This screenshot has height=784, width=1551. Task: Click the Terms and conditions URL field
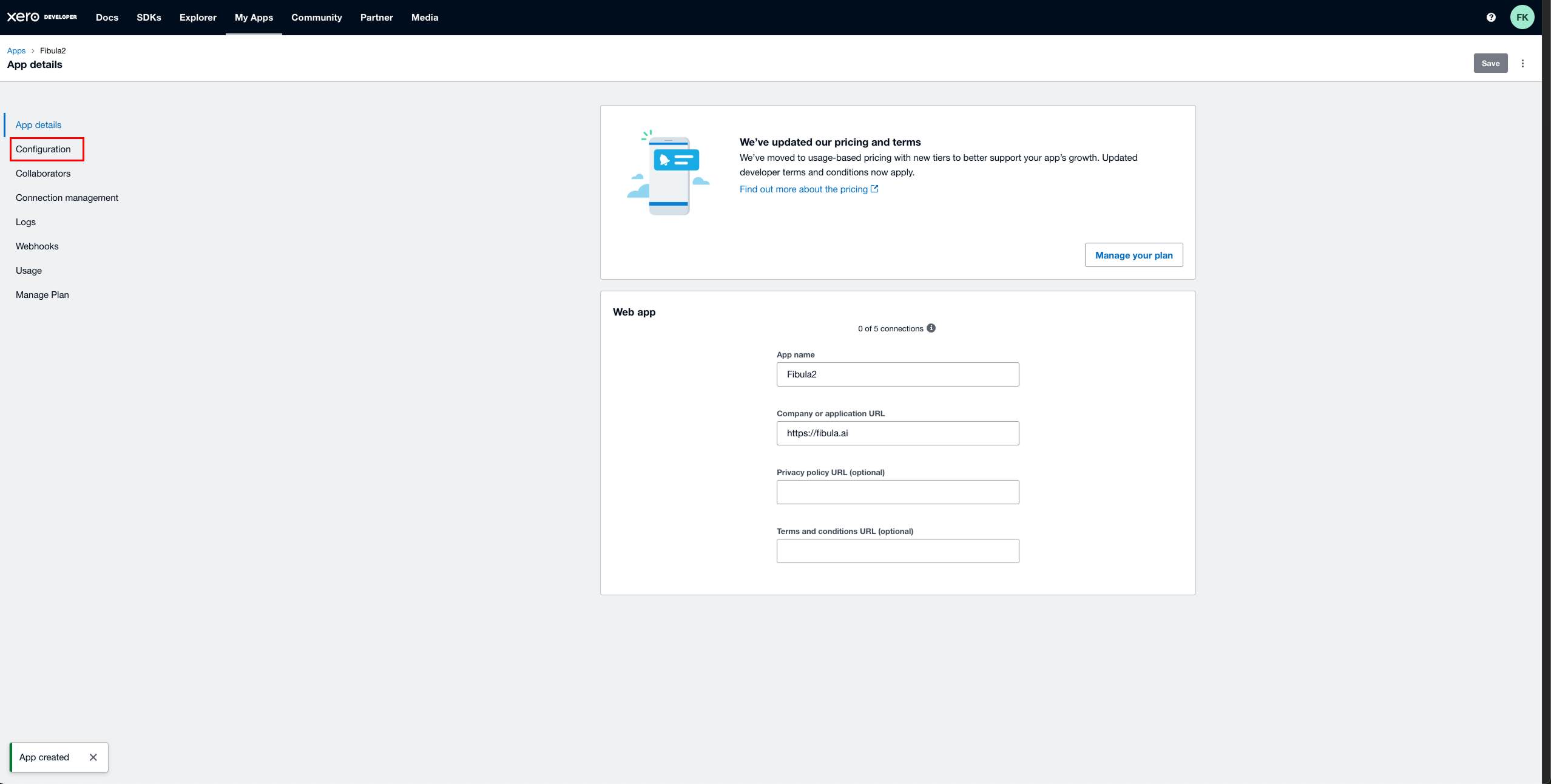(897, 551)
